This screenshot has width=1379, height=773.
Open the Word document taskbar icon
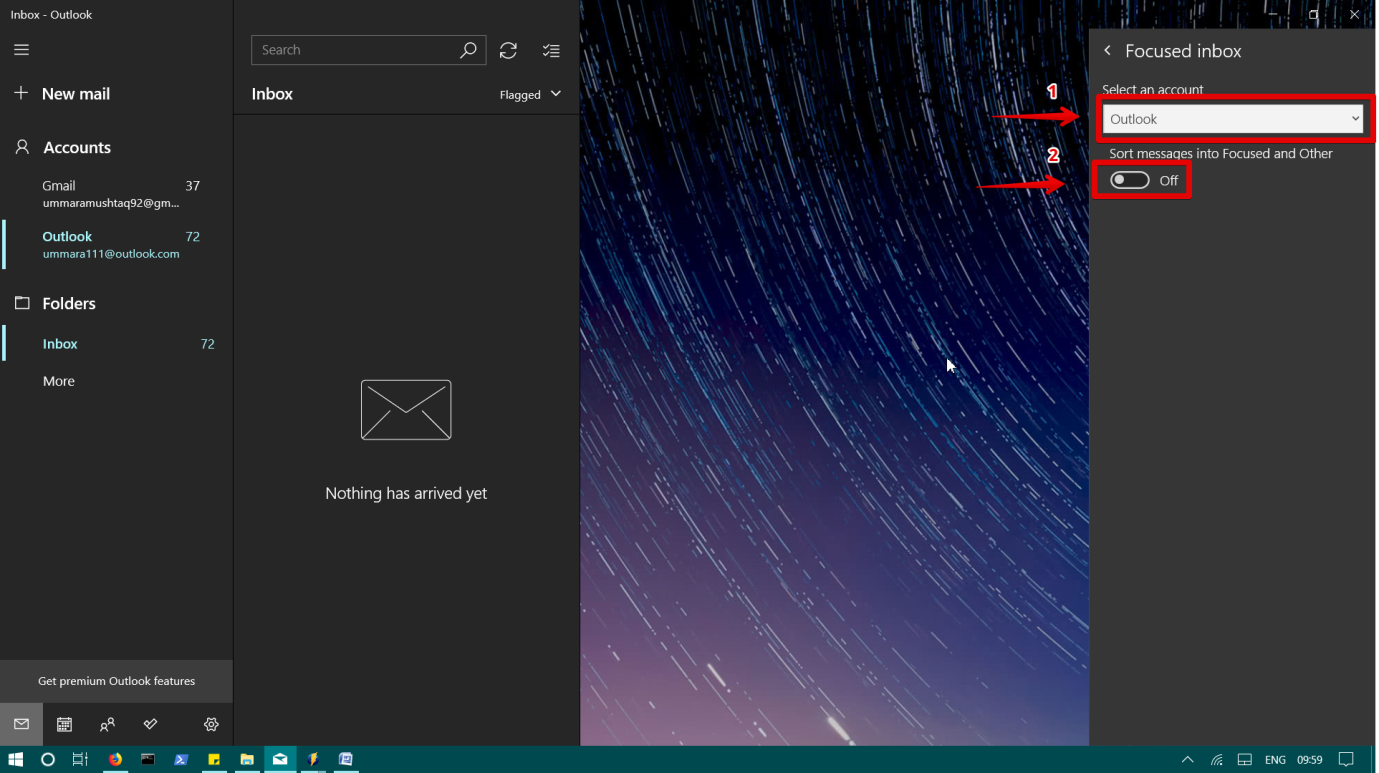(346, 760)
